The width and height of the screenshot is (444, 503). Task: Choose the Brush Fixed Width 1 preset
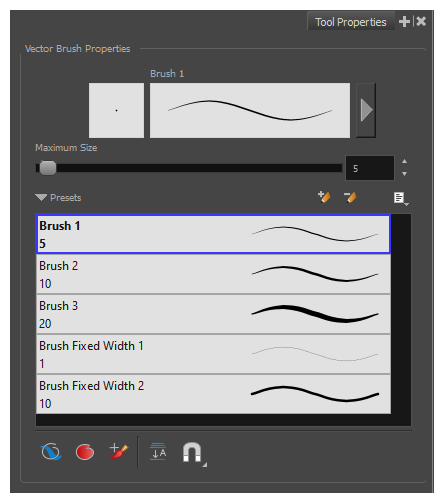(x=213, y=354)
